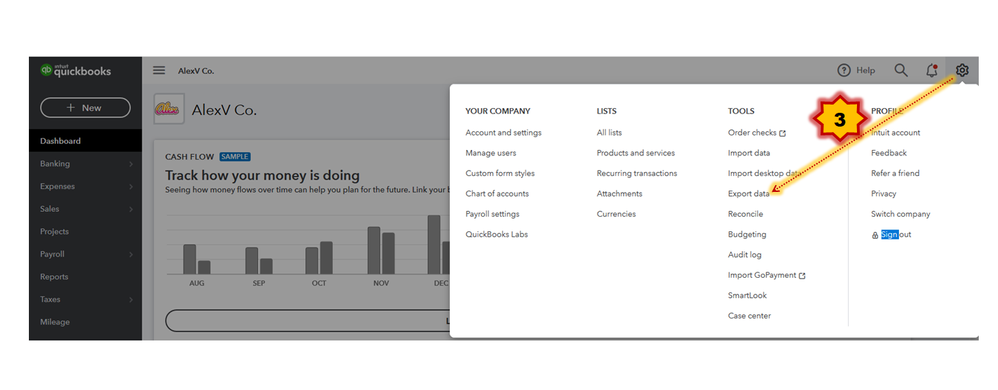Open Projects in the sidebar

coord(54,232)
